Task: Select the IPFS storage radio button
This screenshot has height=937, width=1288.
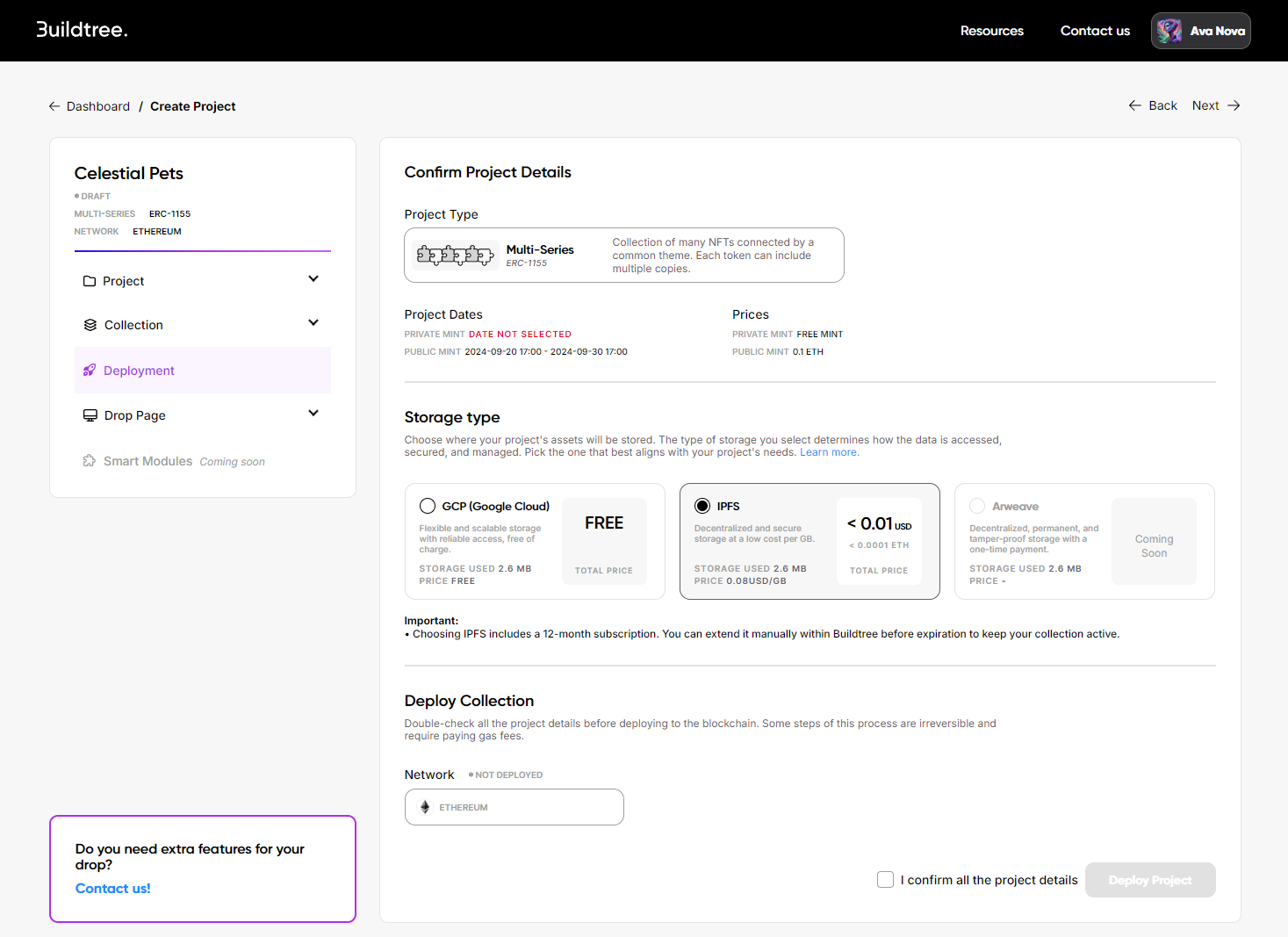Action: pyautogui.click(x=702, y=506)
